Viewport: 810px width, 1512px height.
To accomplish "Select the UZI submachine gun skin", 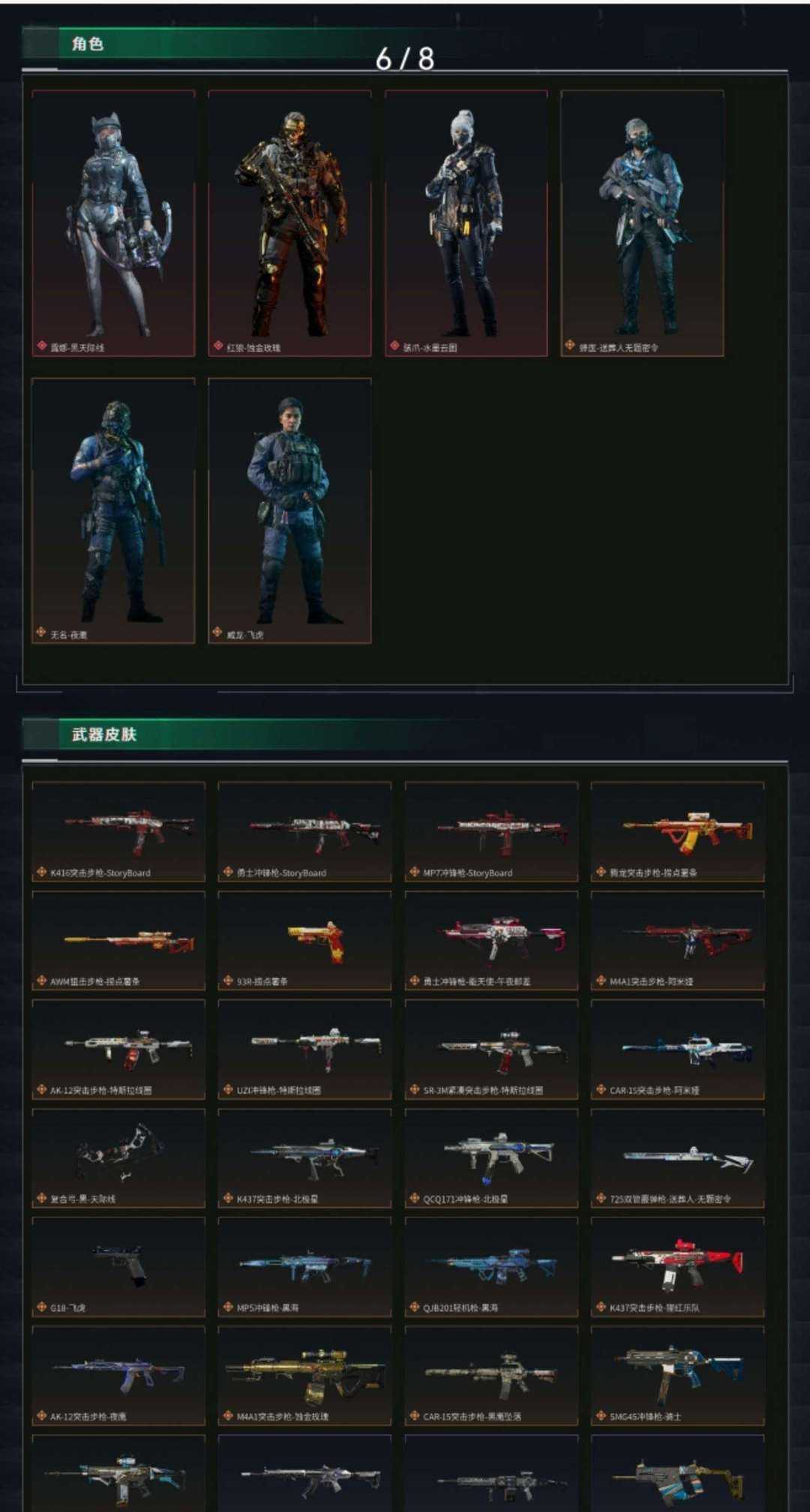I will click(x=304, y=1049).
